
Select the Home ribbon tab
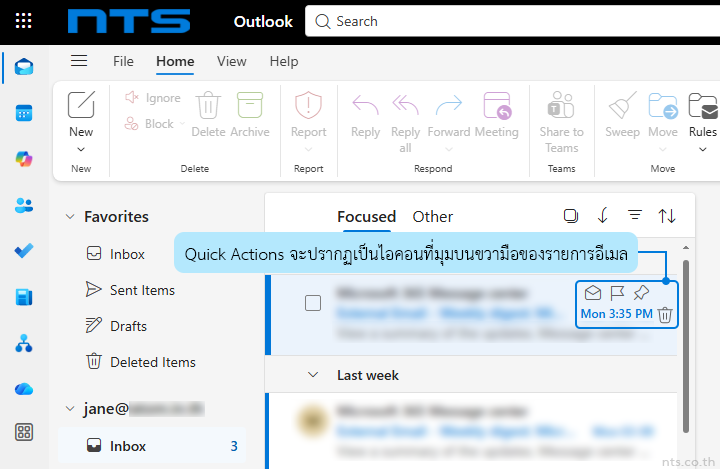[x=175, y=61]
